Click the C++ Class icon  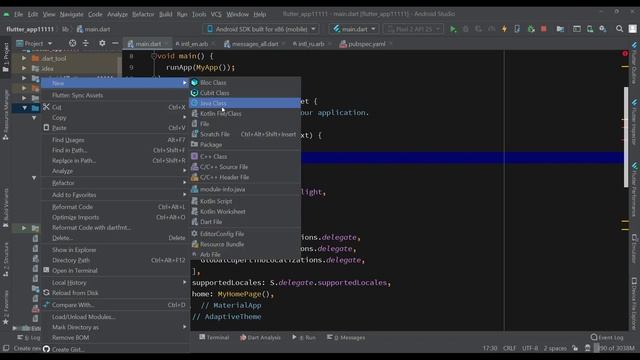(x=195, y=156)
